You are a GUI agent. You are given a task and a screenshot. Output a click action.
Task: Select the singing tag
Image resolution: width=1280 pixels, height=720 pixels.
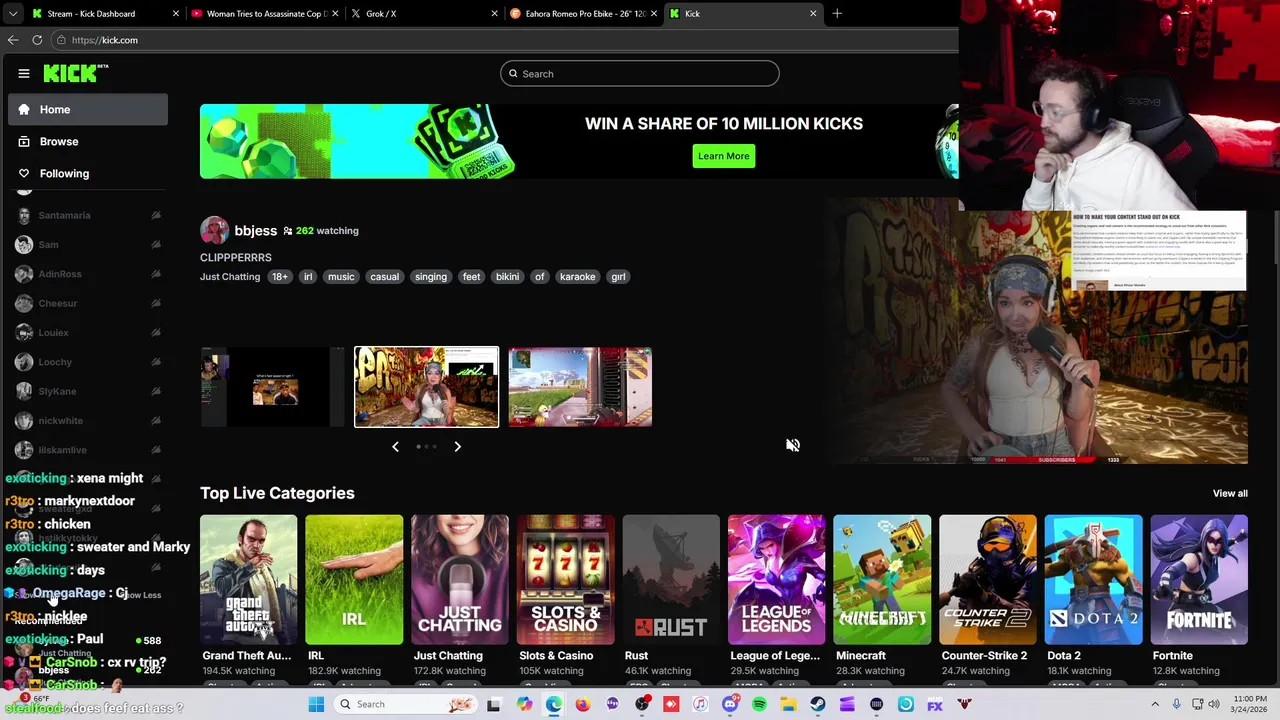[431, 277]
